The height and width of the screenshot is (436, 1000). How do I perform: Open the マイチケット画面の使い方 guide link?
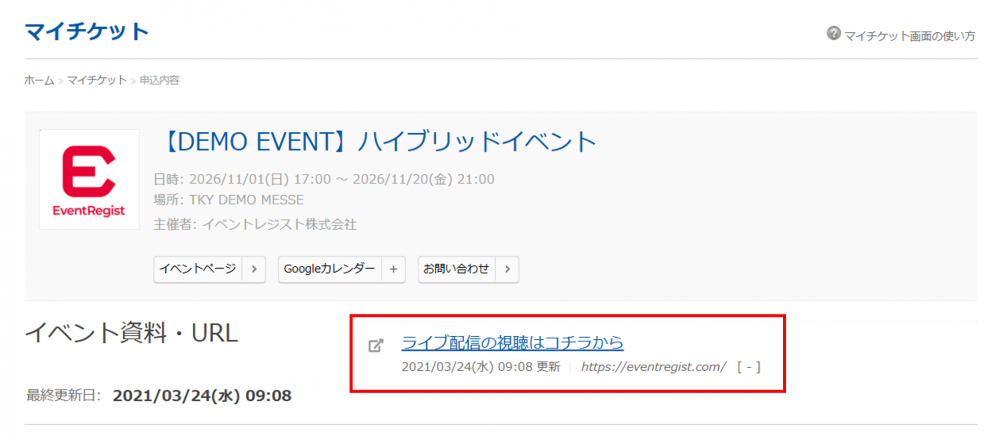(x=909, y=35)
